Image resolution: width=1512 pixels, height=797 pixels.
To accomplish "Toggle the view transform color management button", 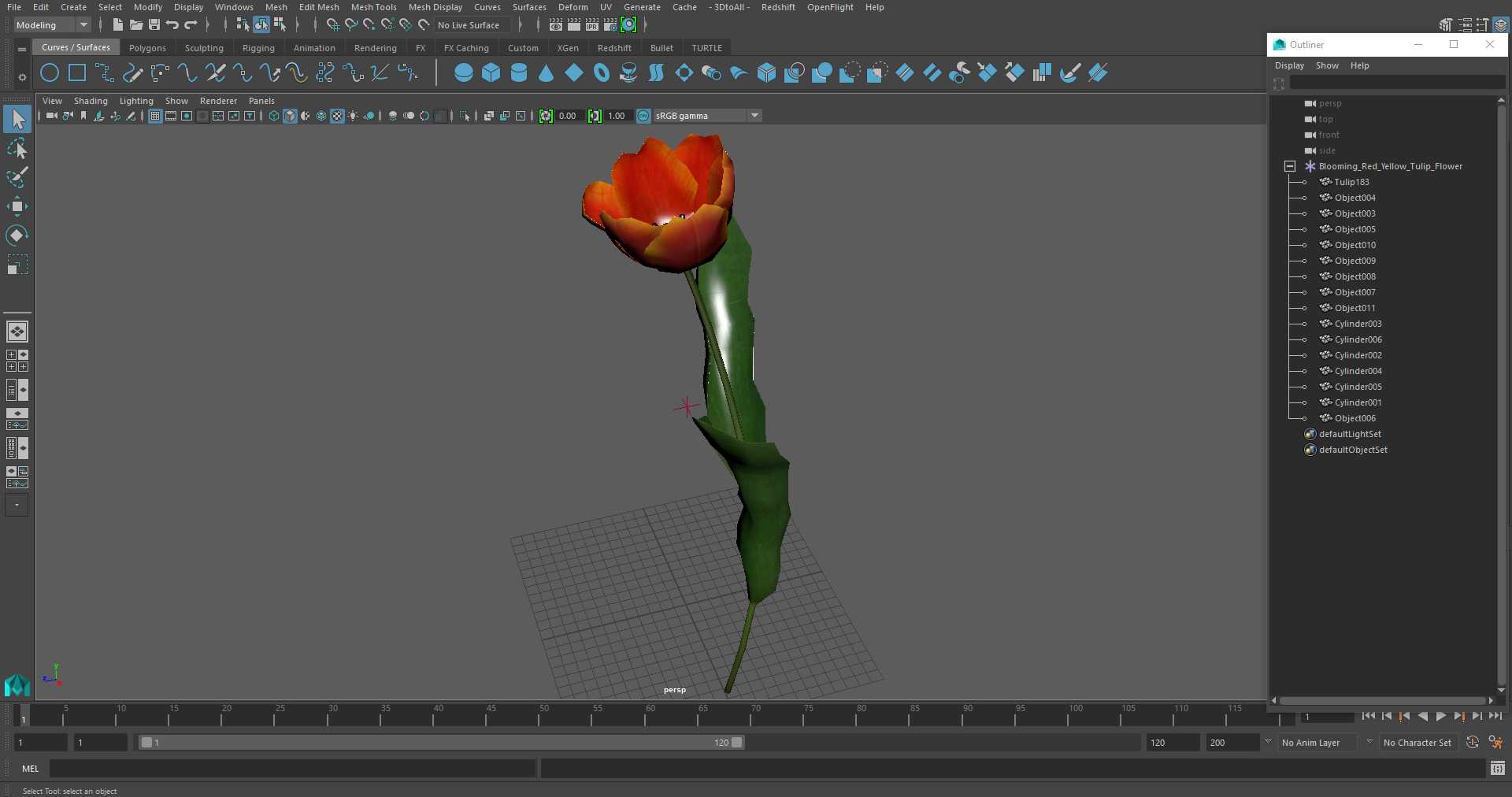I will [643, 116].
